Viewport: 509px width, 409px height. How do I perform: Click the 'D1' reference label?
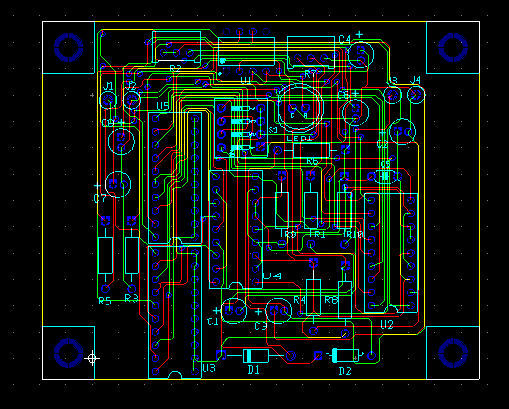pyautogui.click(x=254, y=370)
